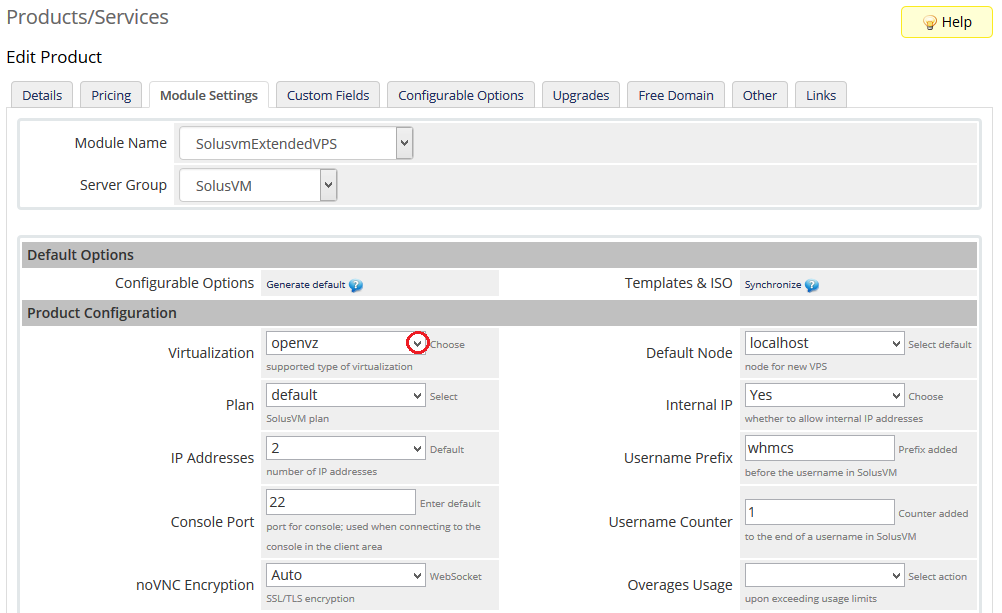This screenshot has height=613, width=1002.
Task: Open the IP Addresses dropdown
Action: (346, 448)
